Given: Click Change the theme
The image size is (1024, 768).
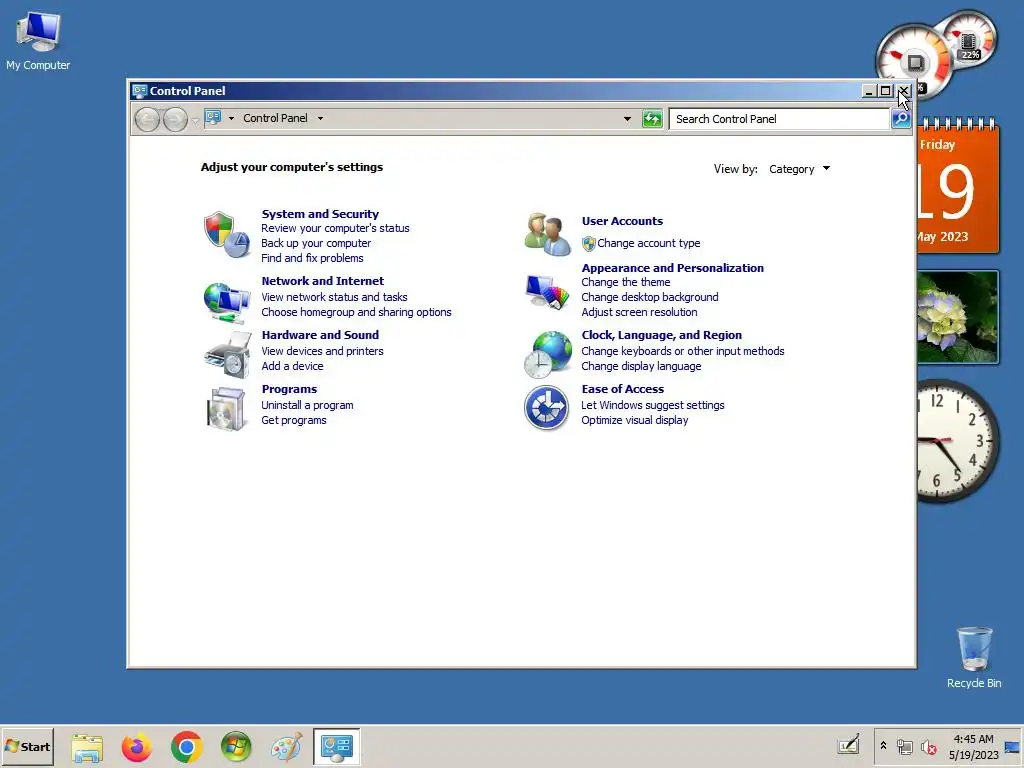Looking at the screenshot, I should pos(626,282).
